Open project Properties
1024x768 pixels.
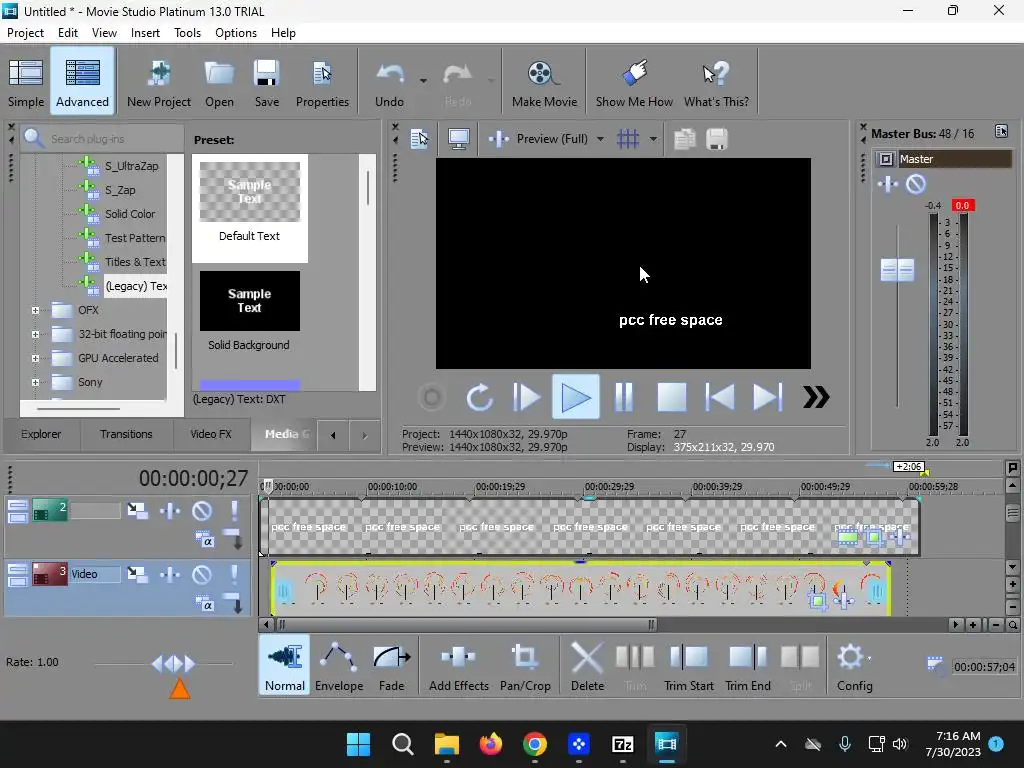coord(322,82)
